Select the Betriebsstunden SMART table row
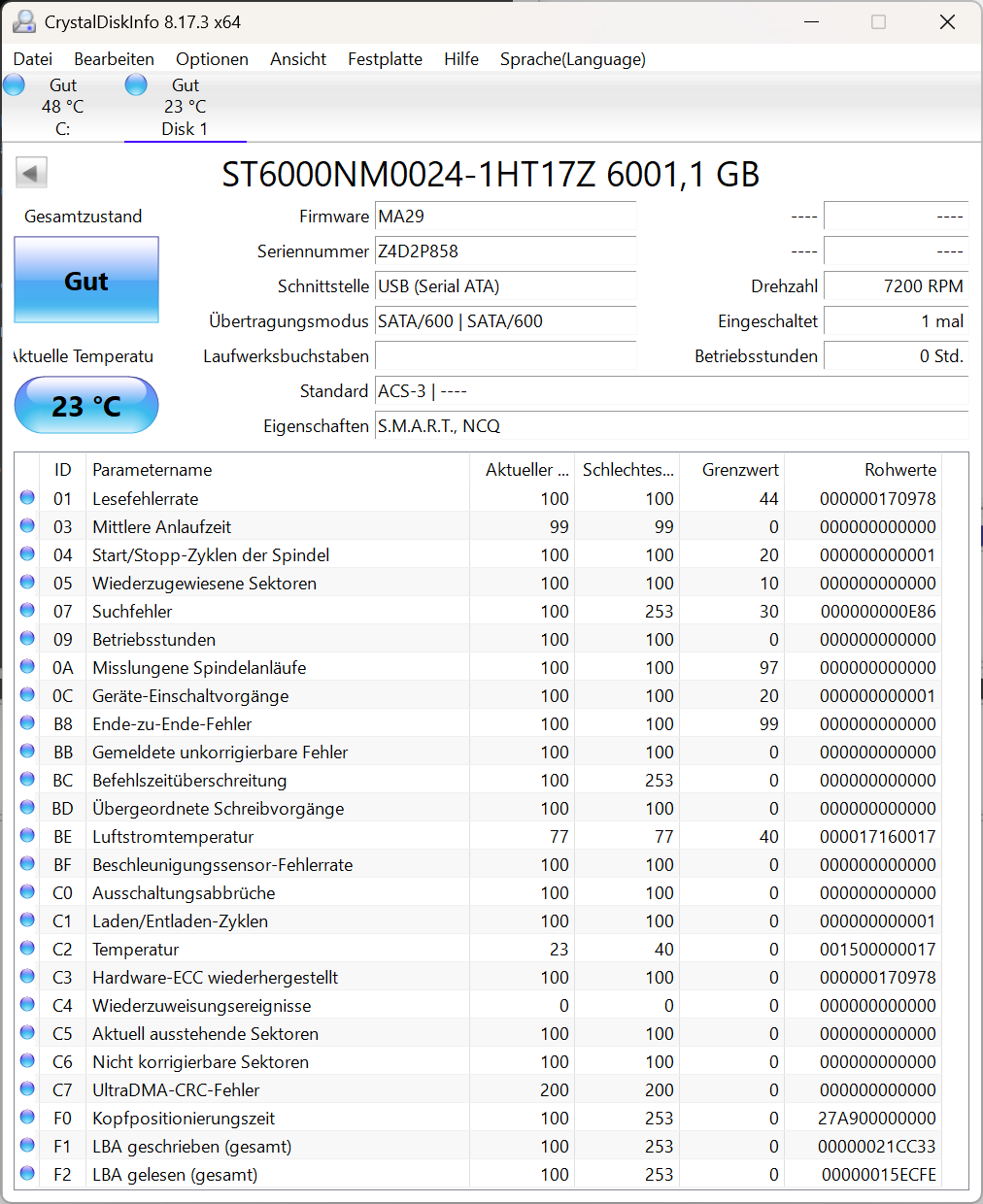Screen dimensions: 983x1204 (x=478, y=639)
